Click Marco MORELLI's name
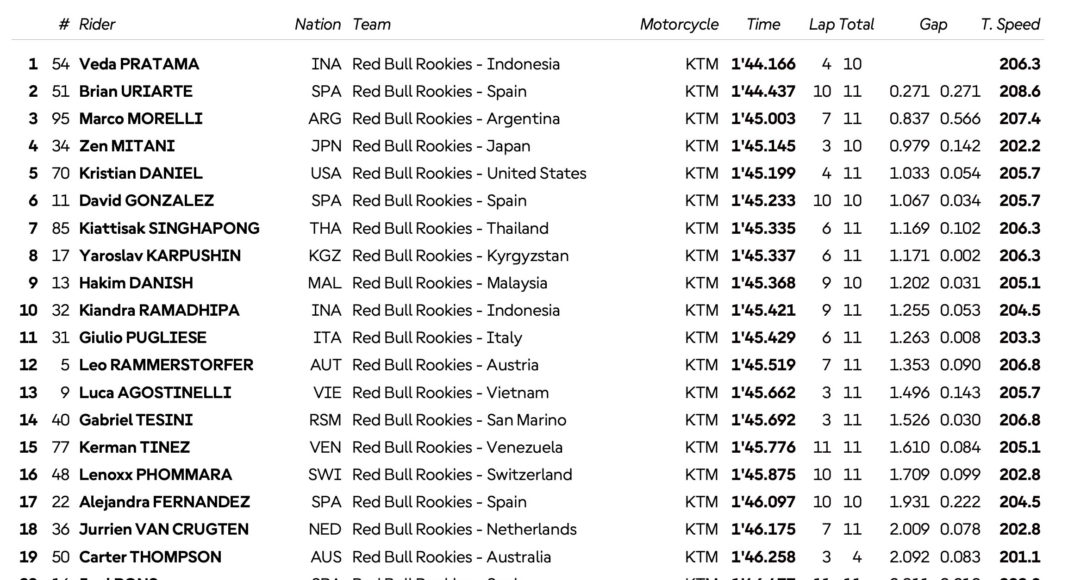Viewport: 1068px width, 580px height. point(141,119)
